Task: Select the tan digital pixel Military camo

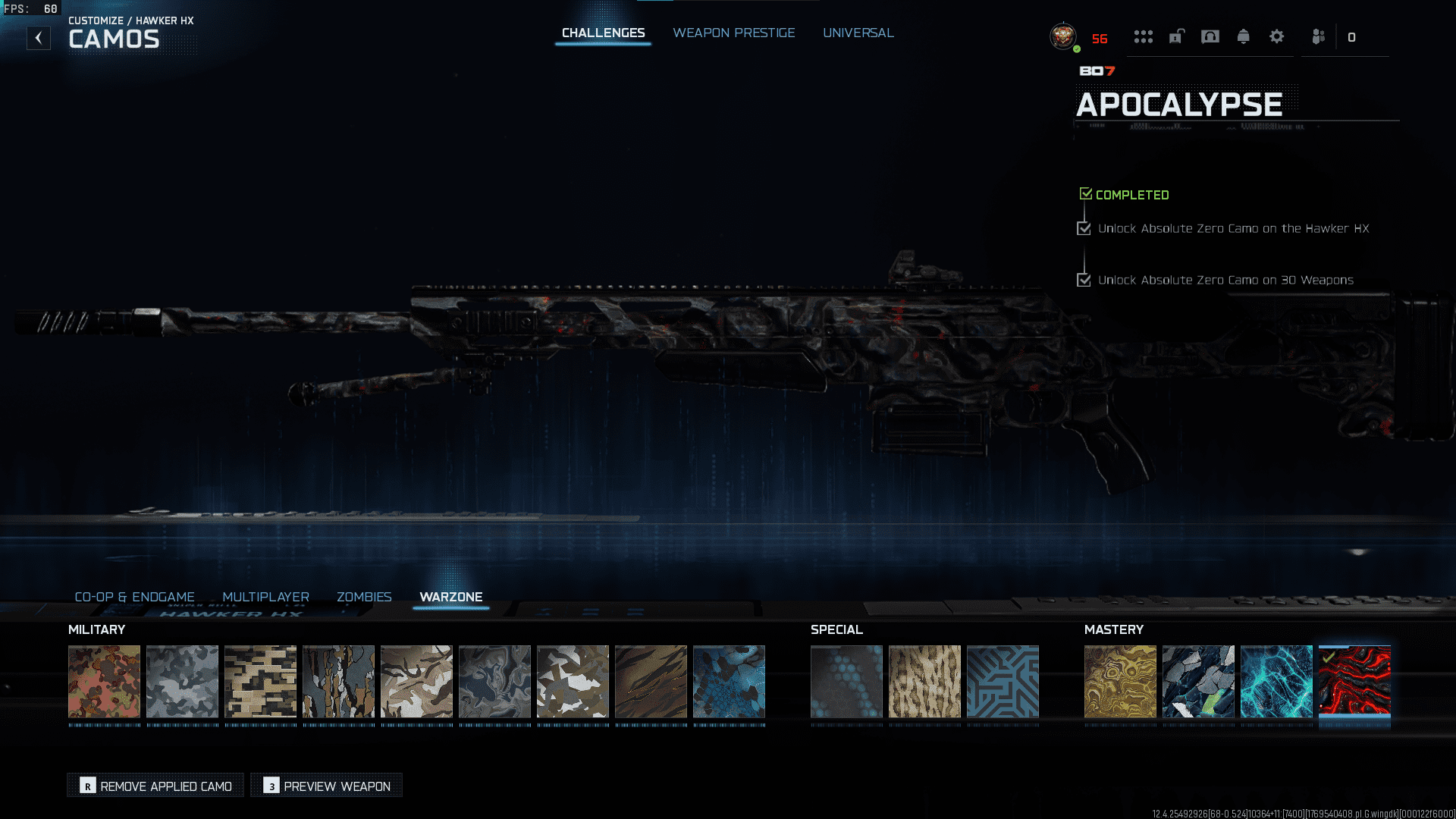Action: click(261, 682)
